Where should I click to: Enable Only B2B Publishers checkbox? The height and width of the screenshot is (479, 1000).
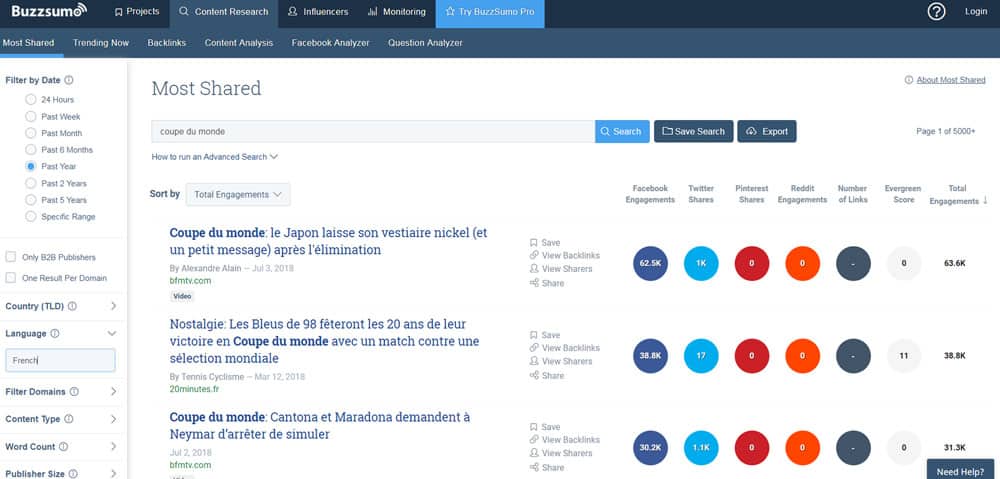[11, 256]
